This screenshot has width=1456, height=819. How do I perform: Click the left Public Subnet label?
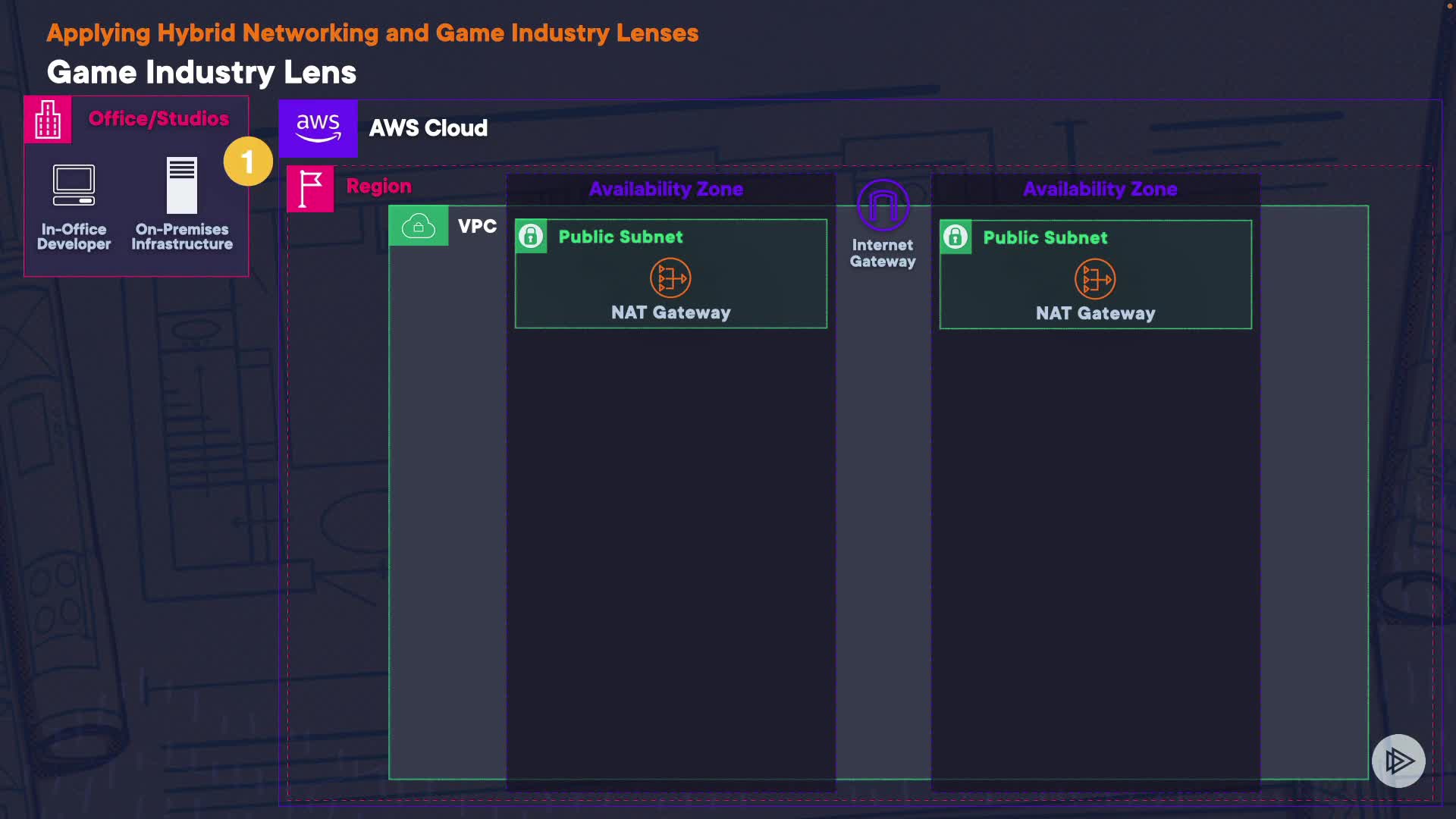pyautogui.click(x=620, y=237)
